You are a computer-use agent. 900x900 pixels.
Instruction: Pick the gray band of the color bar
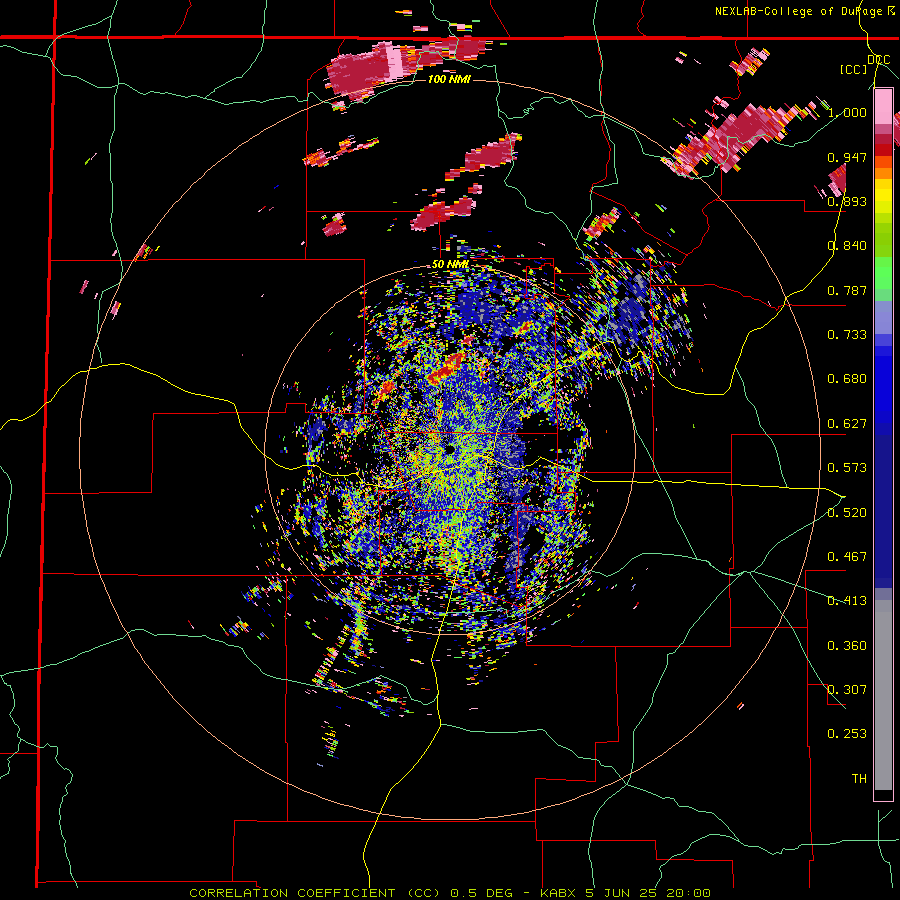coord(883,695)
